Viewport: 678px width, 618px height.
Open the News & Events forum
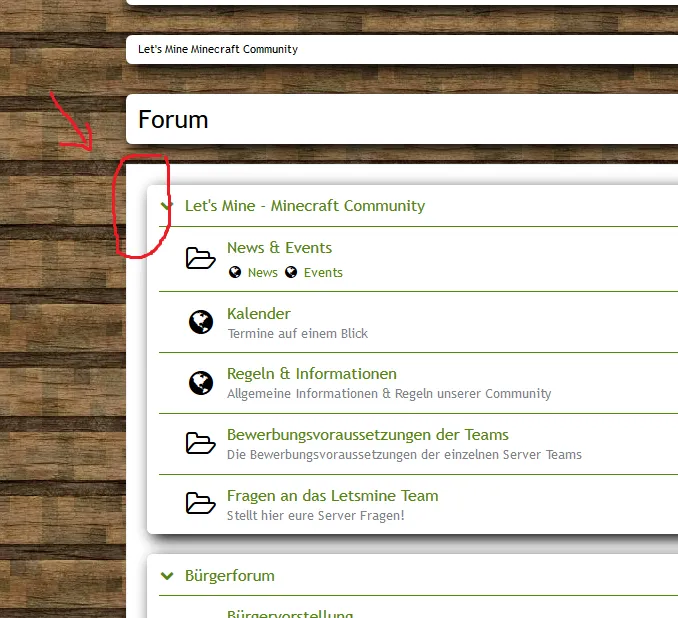point(279,248)
